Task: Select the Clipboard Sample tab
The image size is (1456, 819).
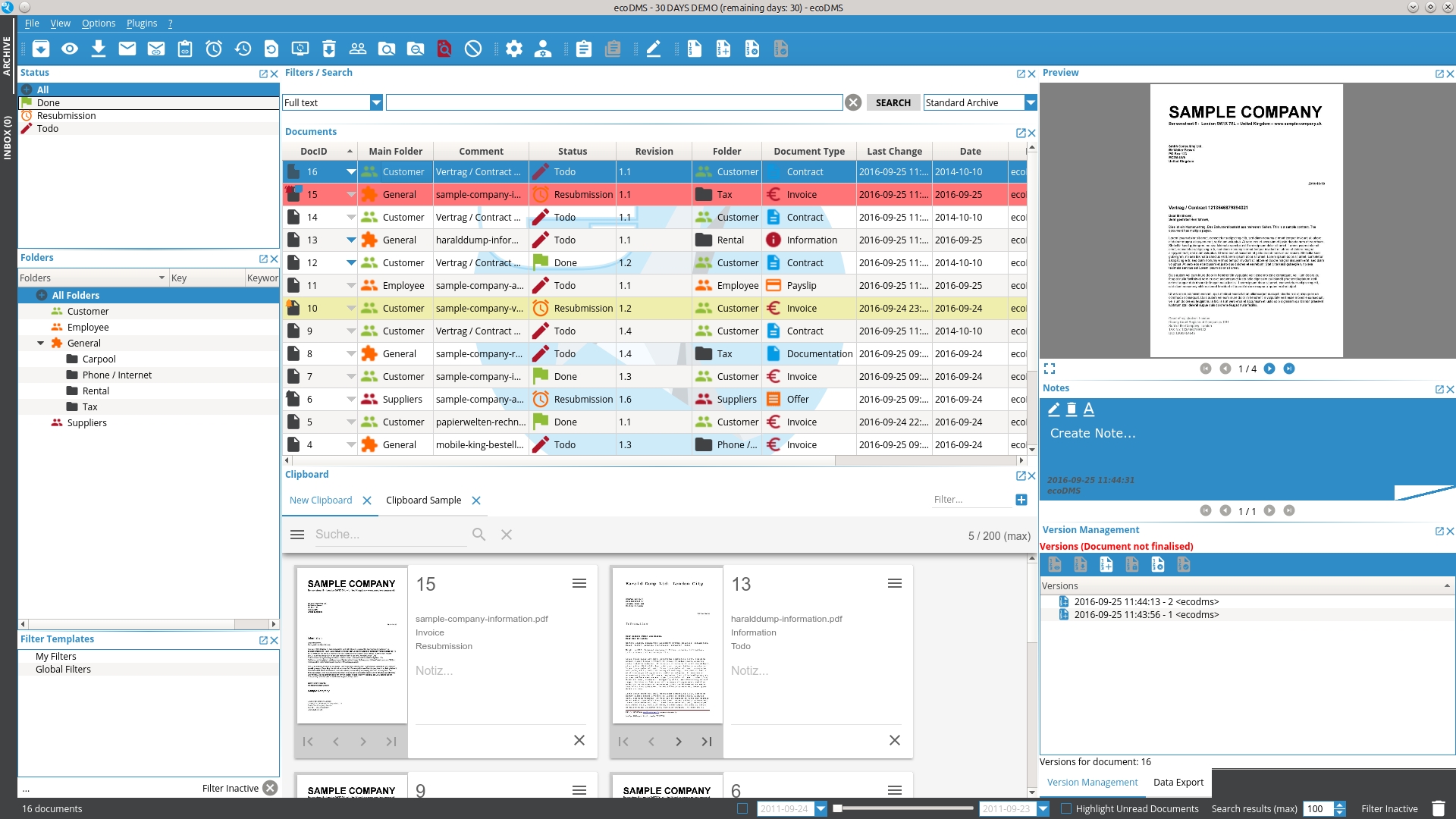Action: click(423, 500)
